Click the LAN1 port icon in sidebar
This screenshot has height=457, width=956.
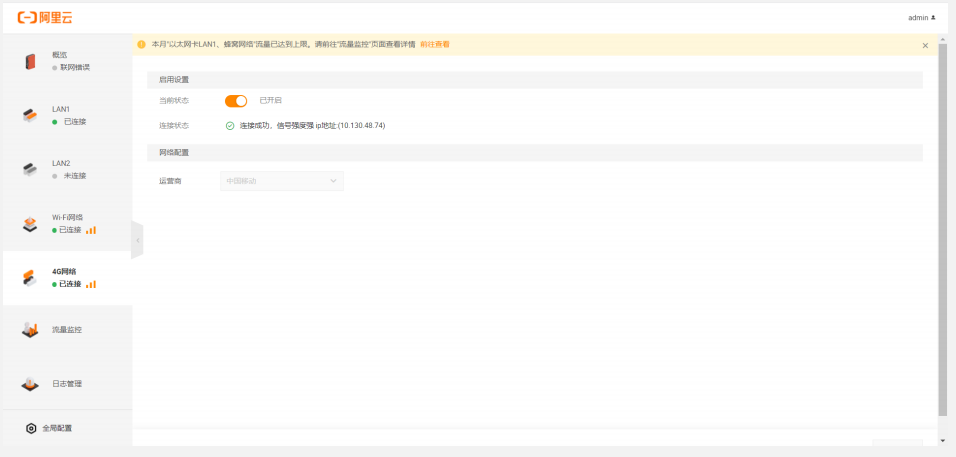tap(30, 115)
